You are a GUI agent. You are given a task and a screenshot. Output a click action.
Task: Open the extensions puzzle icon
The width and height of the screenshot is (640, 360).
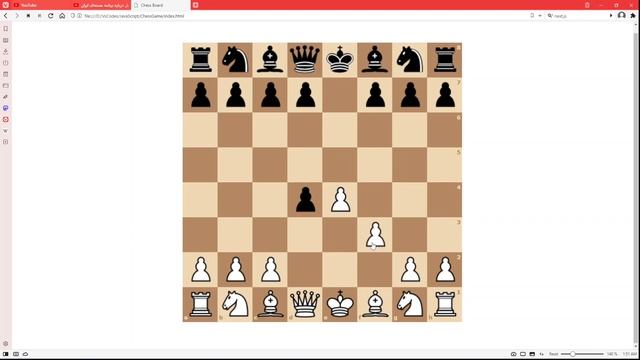(x=633, y=16)
